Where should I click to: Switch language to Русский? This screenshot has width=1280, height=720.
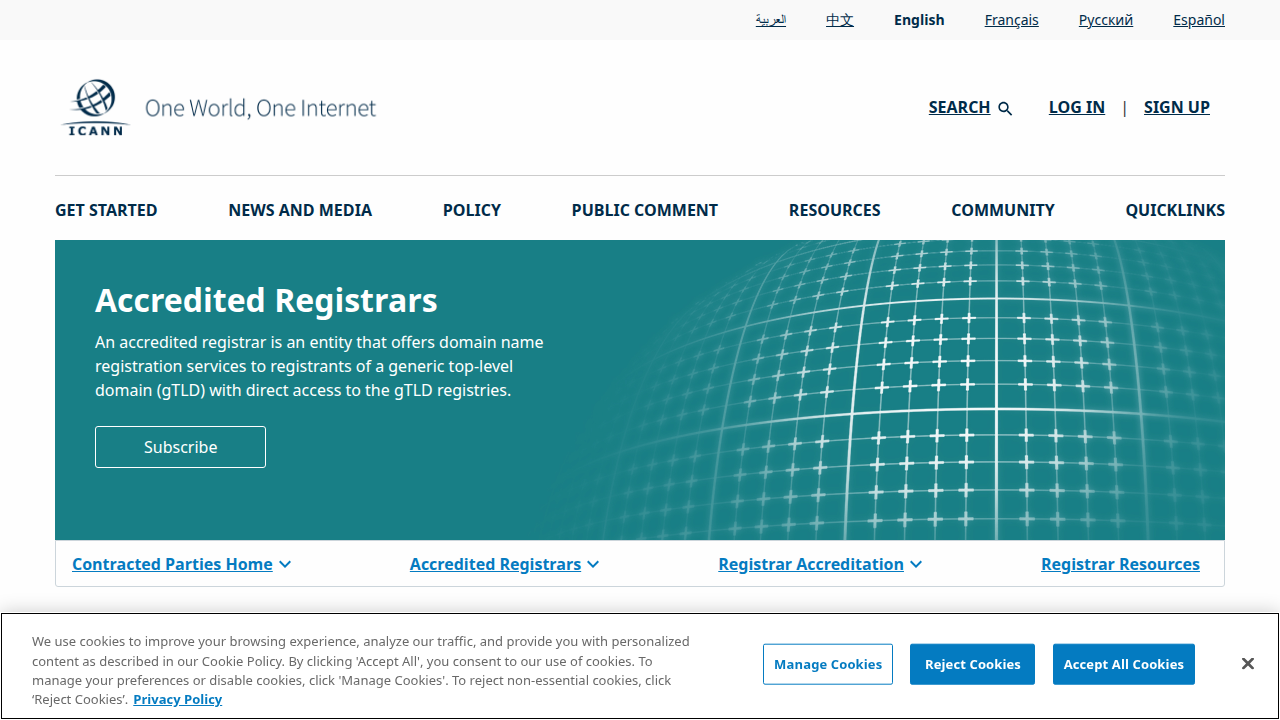click(1106, 20)
